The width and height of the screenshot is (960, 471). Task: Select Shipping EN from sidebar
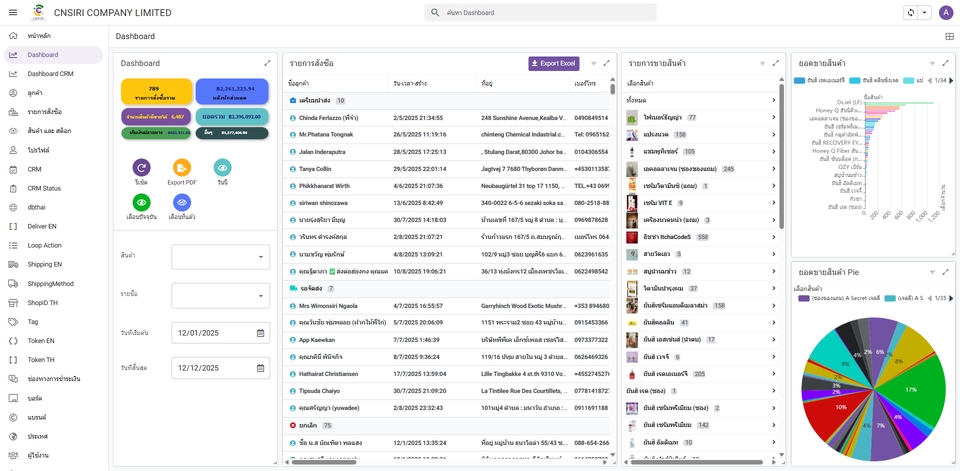(45, 264)
